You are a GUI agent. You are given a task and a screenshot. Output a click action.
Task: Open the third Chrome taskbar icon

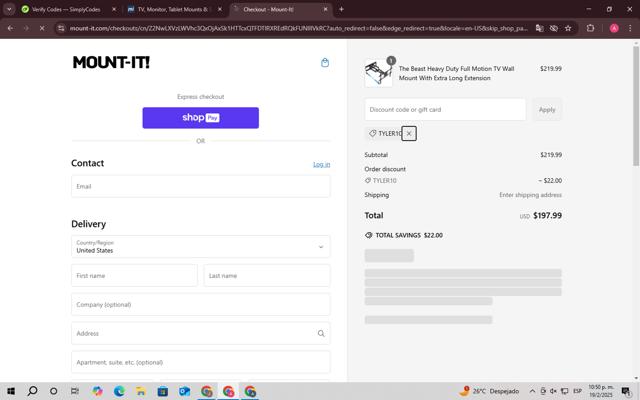[x=250, y=391]
